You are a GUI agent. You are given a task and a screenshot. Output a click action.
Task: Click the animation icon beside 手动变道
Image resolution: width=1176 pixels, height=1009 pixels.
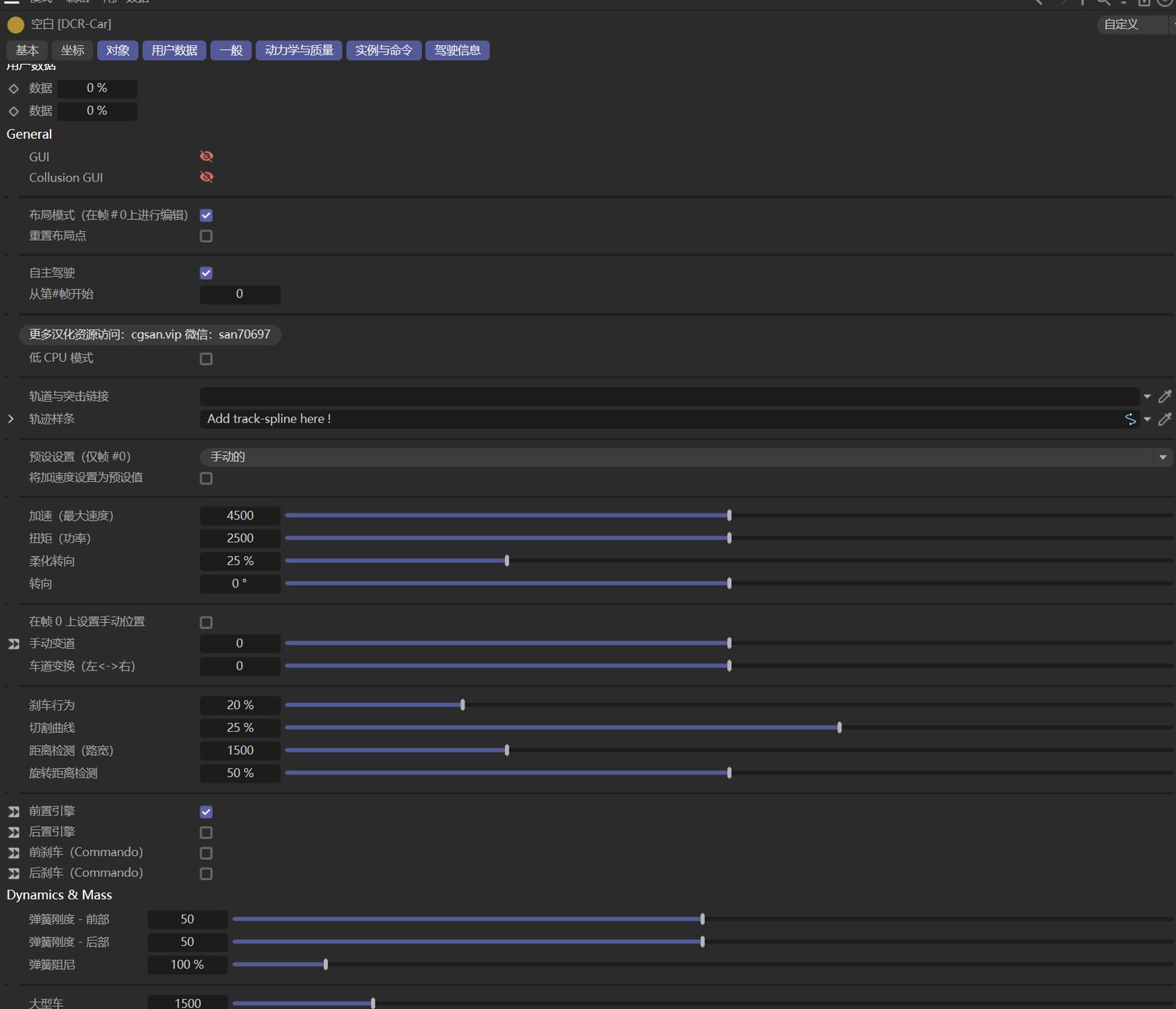coord(13,644)
